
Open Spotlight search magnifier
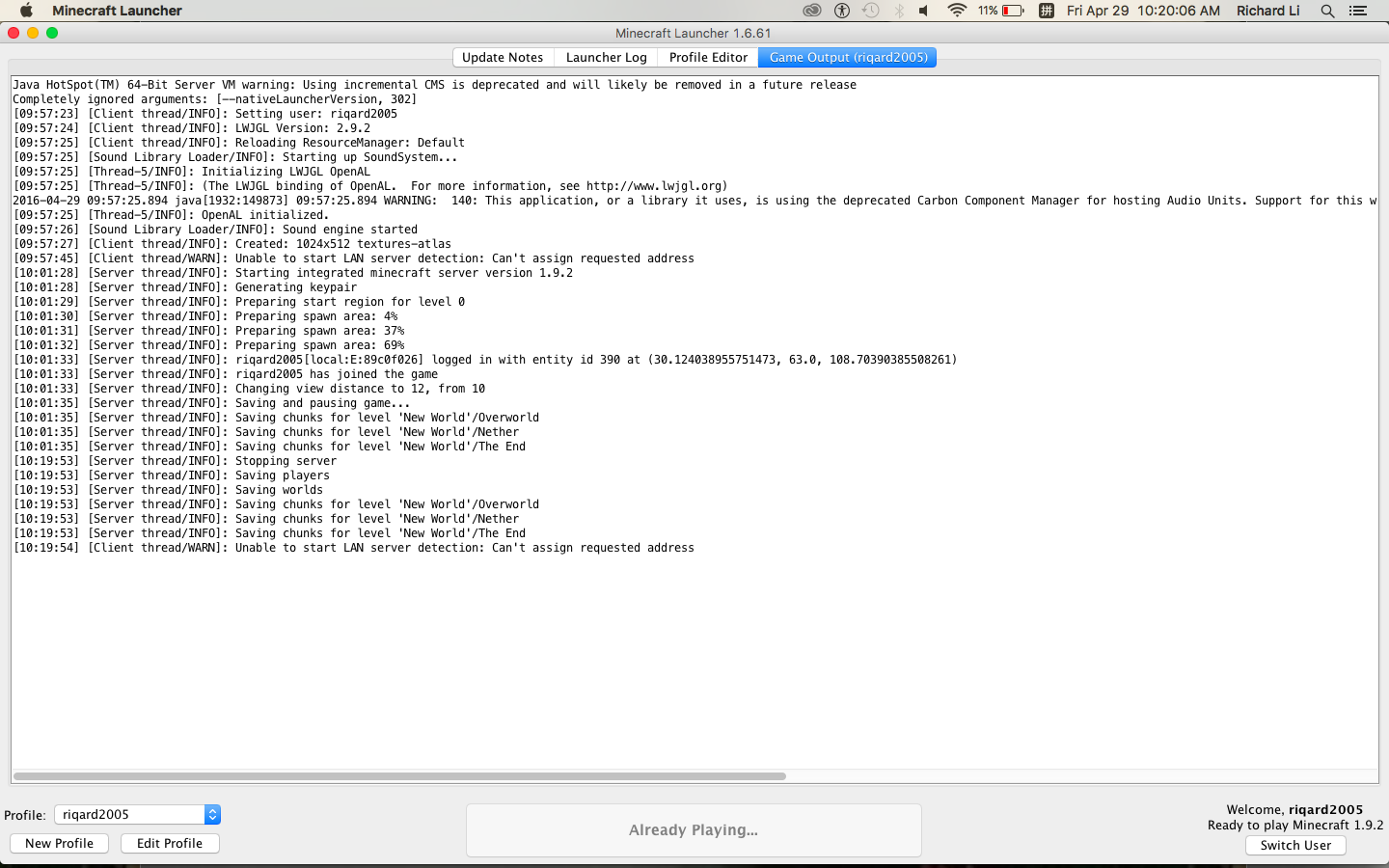[1327, 11]
